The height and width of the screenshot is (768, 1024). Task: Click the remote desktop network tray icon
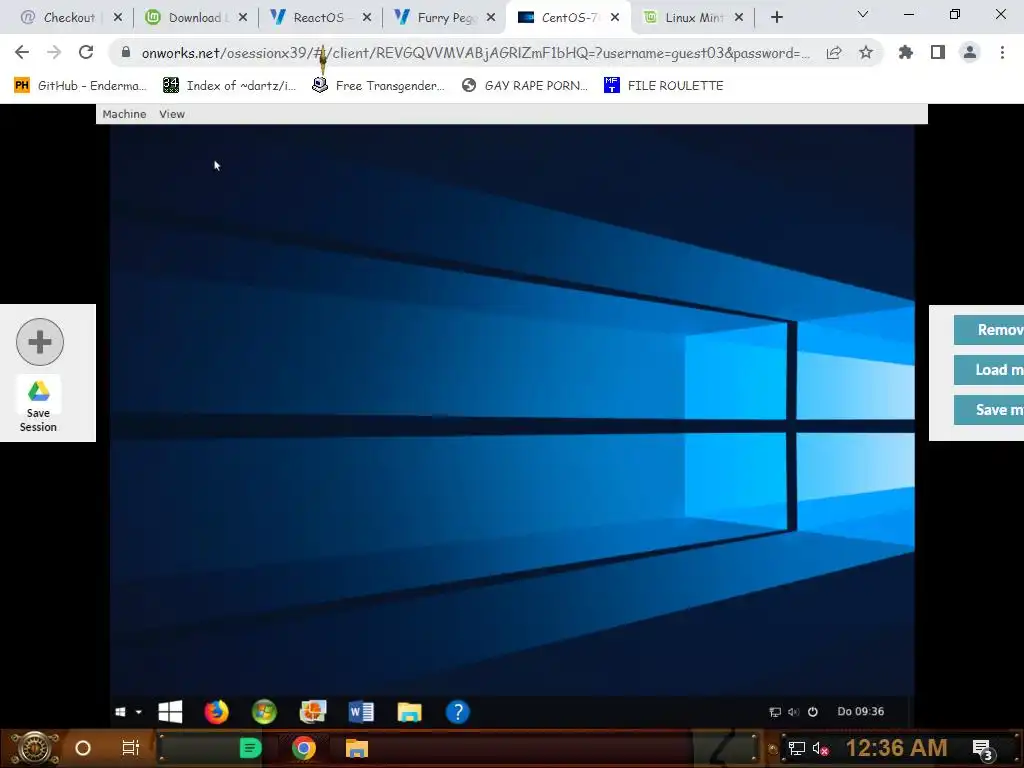click(775, 712)
